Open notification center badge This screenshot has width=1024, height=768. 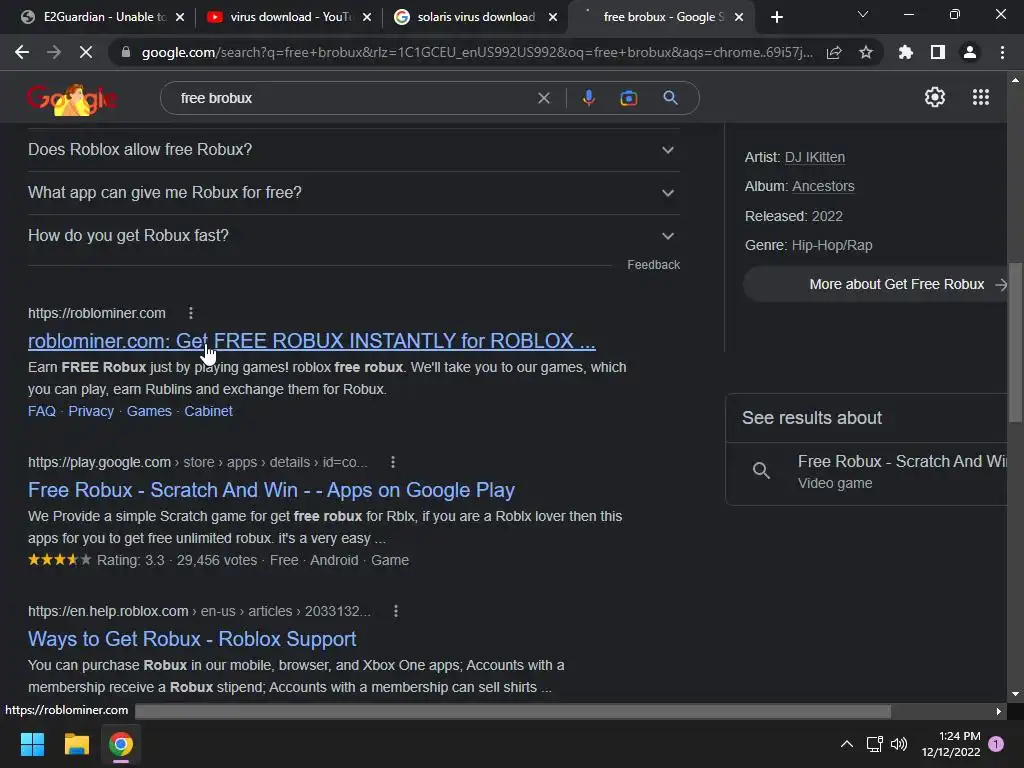coord(996,744)
